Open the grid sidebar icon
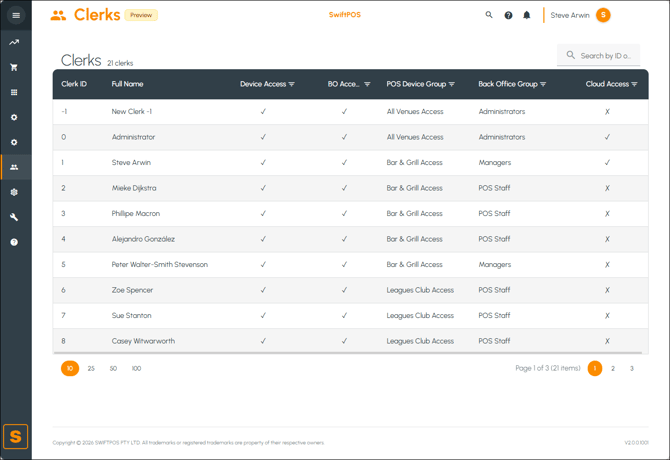Image resolution: width=670 pixels, height=460 pixels. [14, 92]
